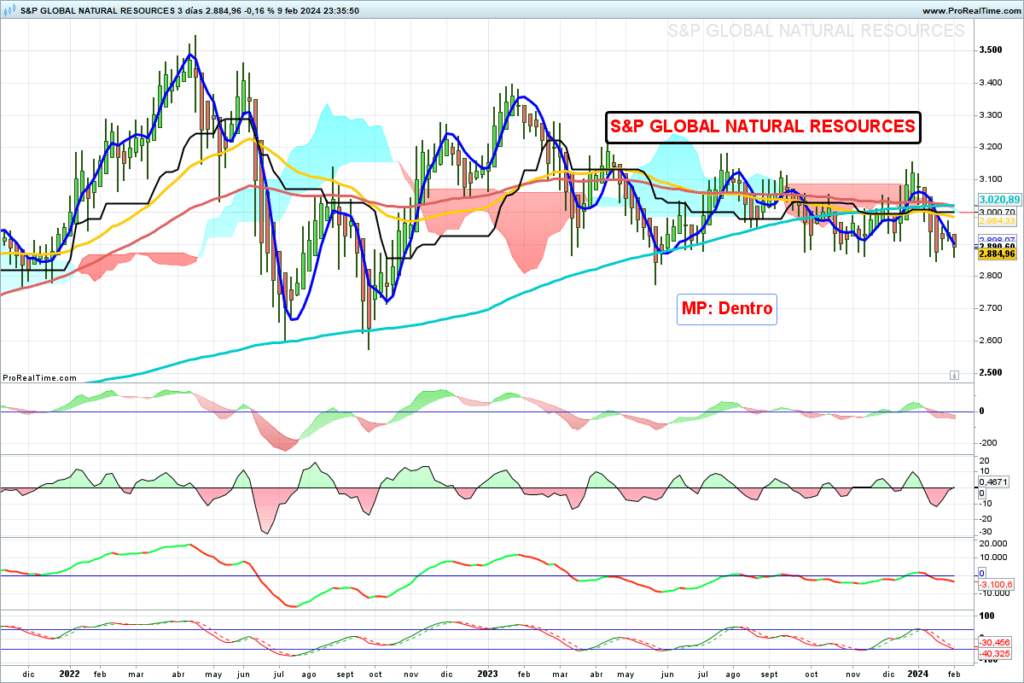Image resolution: width=1024 pixels, height=683 pixels.
Task: Click the 2.700 price axis label
Action: (x=991, y=308)
